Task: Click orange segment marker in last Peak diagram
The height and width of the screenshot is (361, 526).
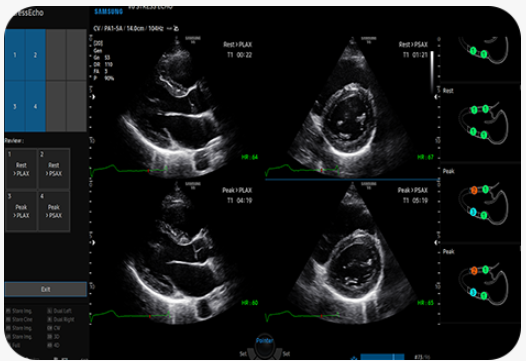Action: pos(474,270)
